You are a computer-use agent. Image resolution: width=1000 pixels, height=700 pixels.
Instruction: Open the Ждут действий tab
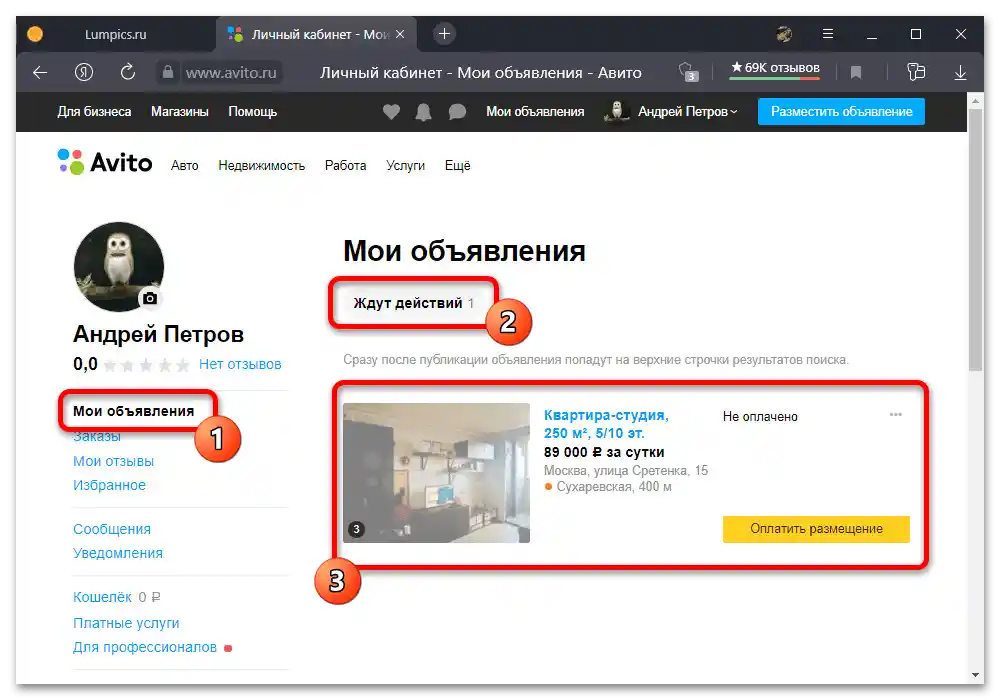(414, 303)
